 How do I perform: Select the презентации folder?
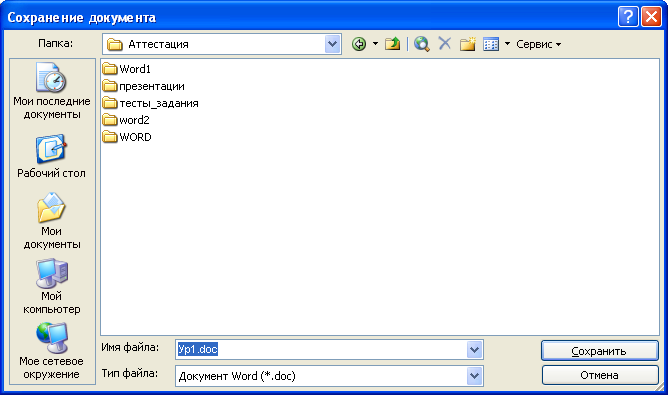click(144, 86)
